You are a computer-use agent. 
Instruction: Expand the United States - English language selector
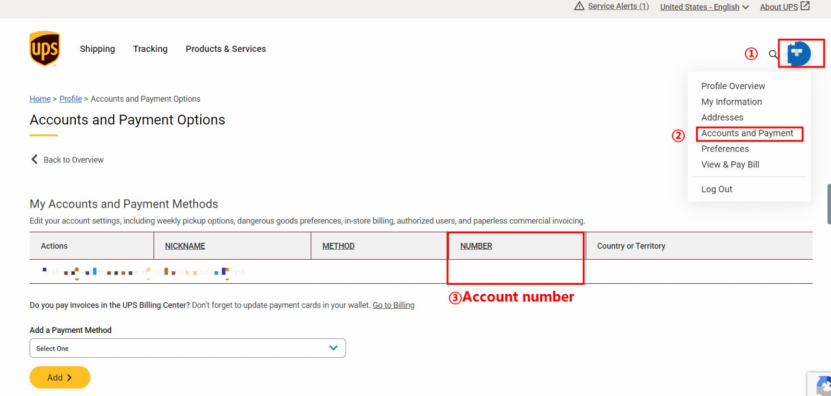(704, 7)
